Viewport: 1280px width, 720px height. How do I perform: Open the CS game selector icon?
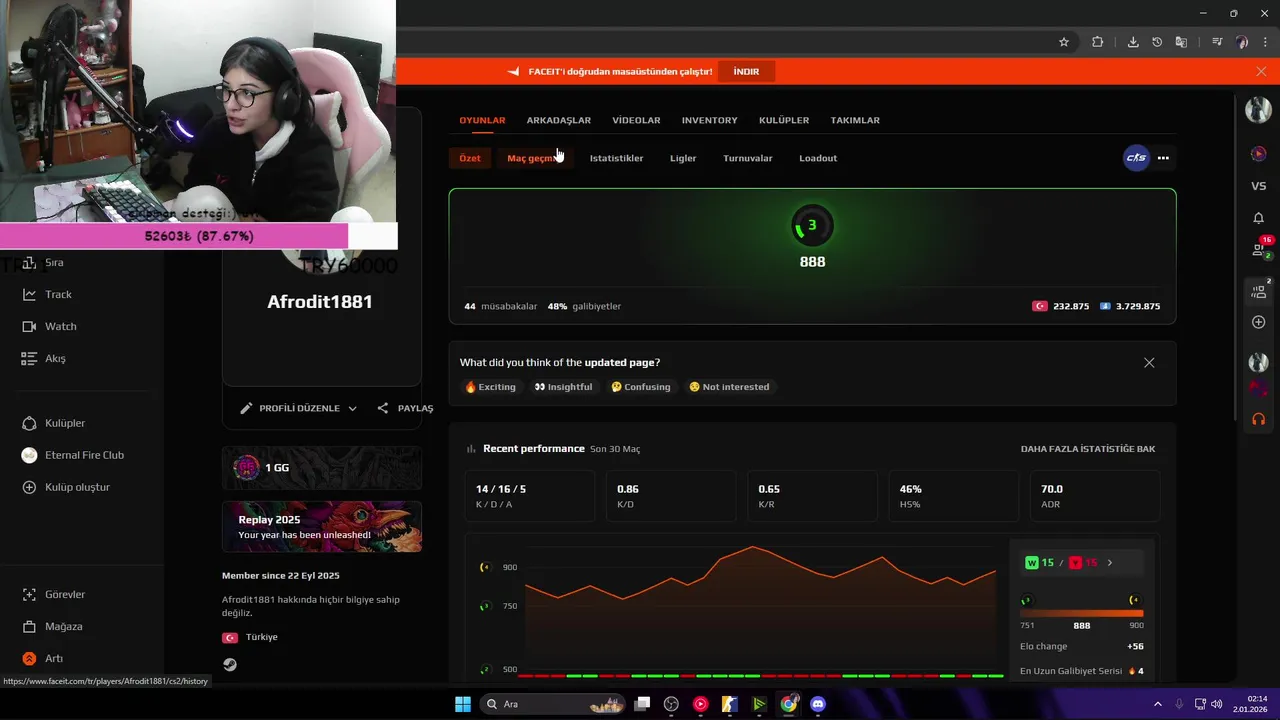point(1136,158)
